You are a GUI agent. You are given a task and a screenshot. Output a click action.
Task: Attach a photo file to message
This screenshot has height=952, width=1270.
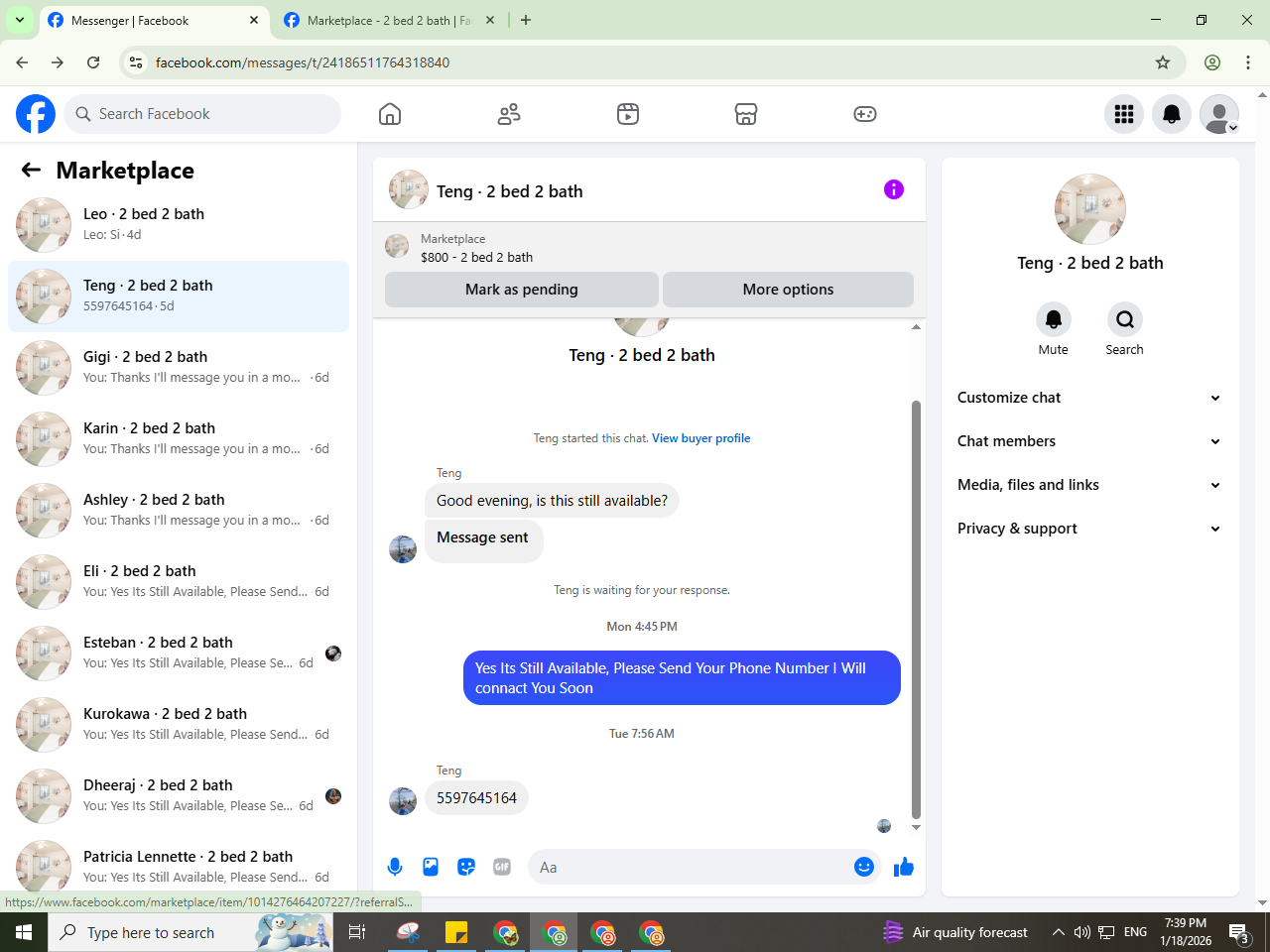click(x=431, y=867)
